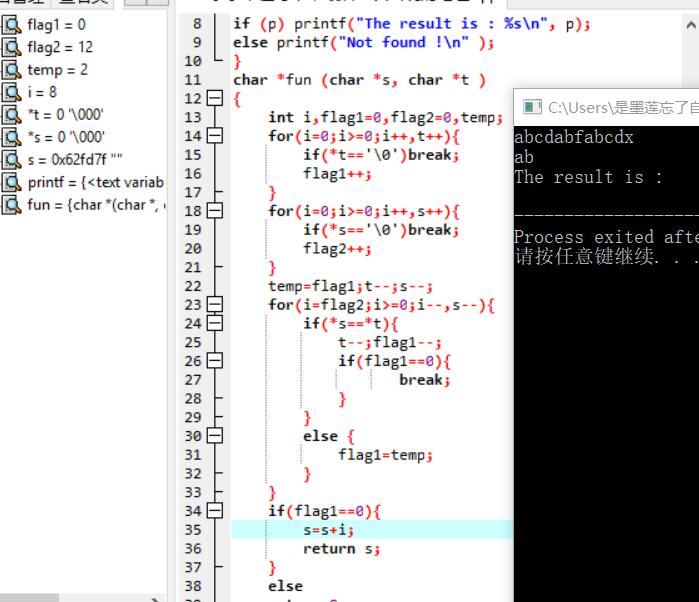Click 't--;flag1--;' on line 25

point(390,342)
